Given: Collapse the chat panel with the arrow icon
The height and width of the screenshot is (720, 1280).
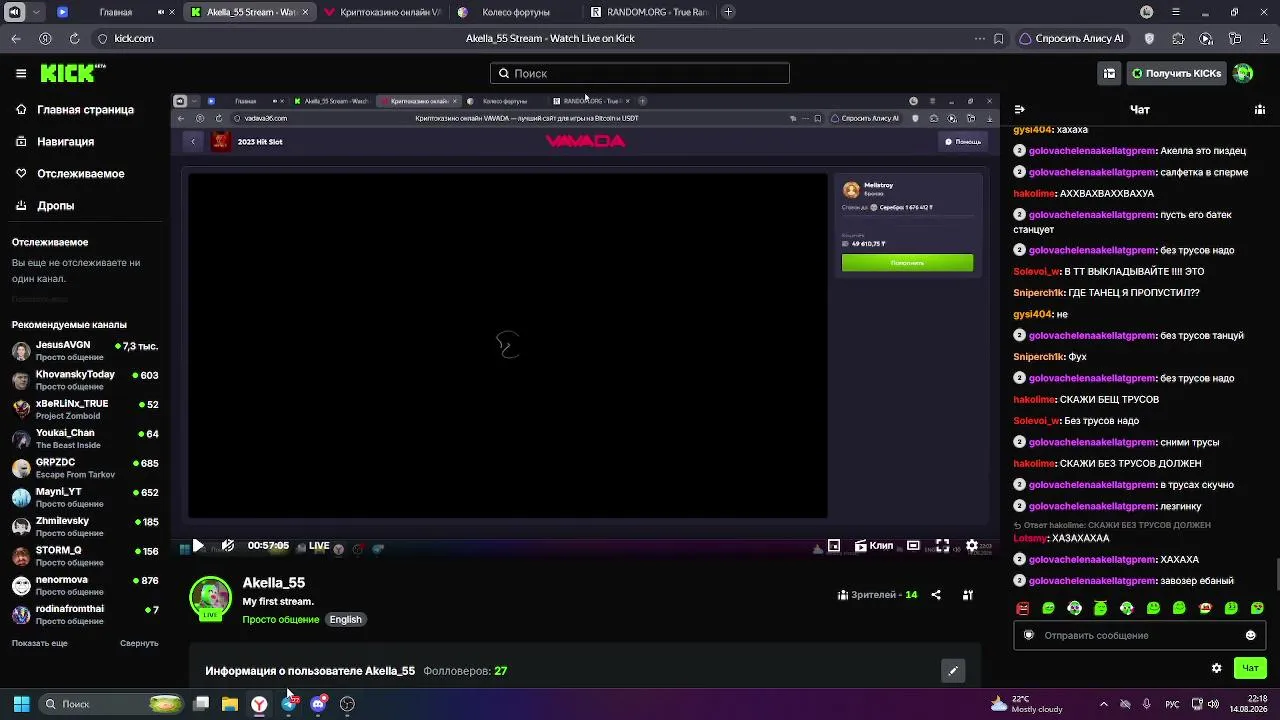Looking at the screenshot, I should [x=1020, y=110].
